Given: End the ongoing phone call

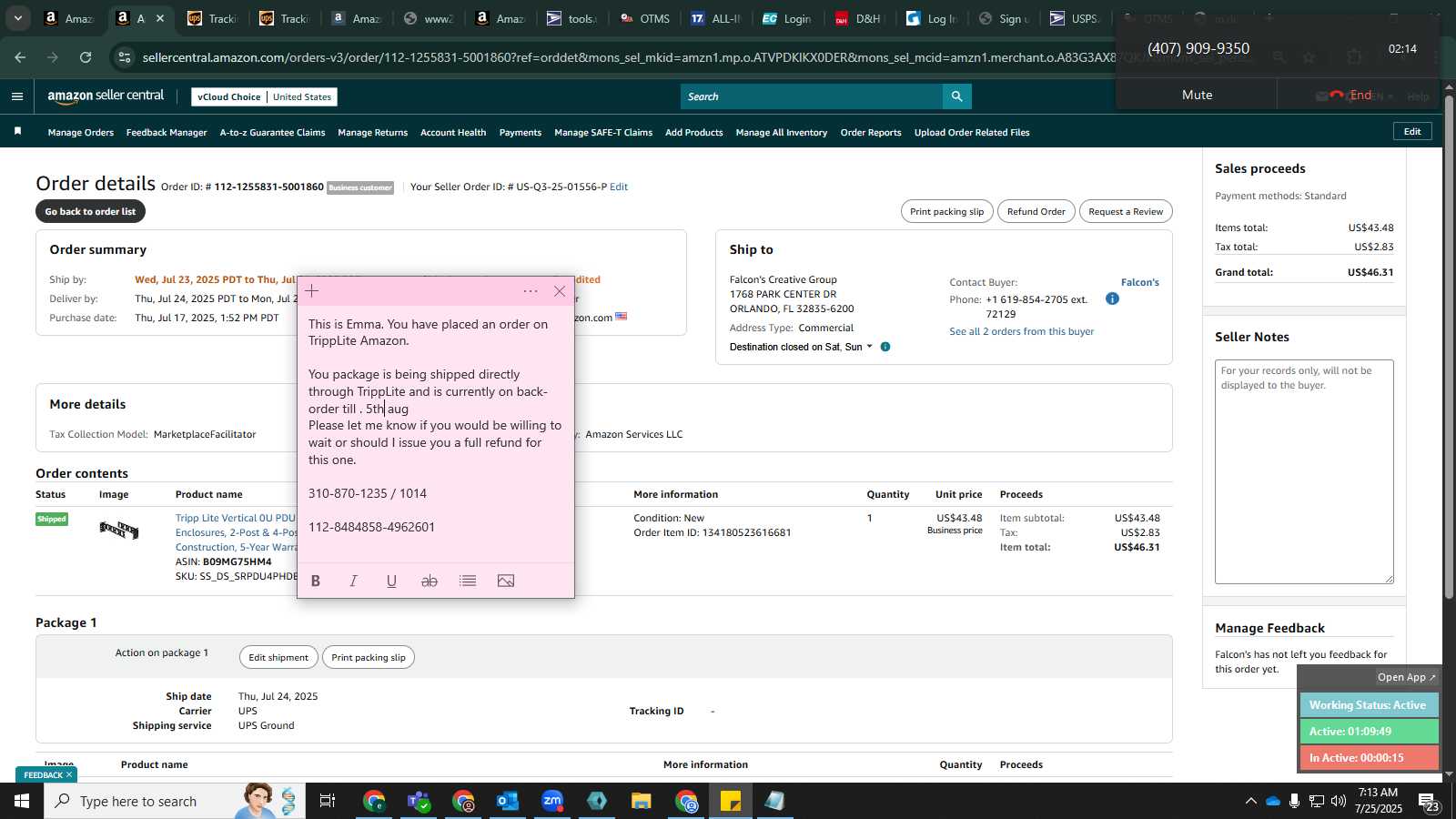Looking at the screenshot, I should click(x=1352, y=95).
